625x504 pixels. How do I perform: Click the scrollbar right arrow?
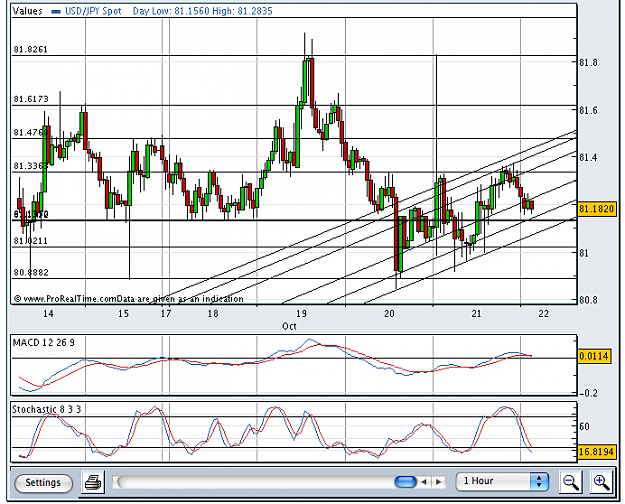pyautogui.click(x=438, y=482)
